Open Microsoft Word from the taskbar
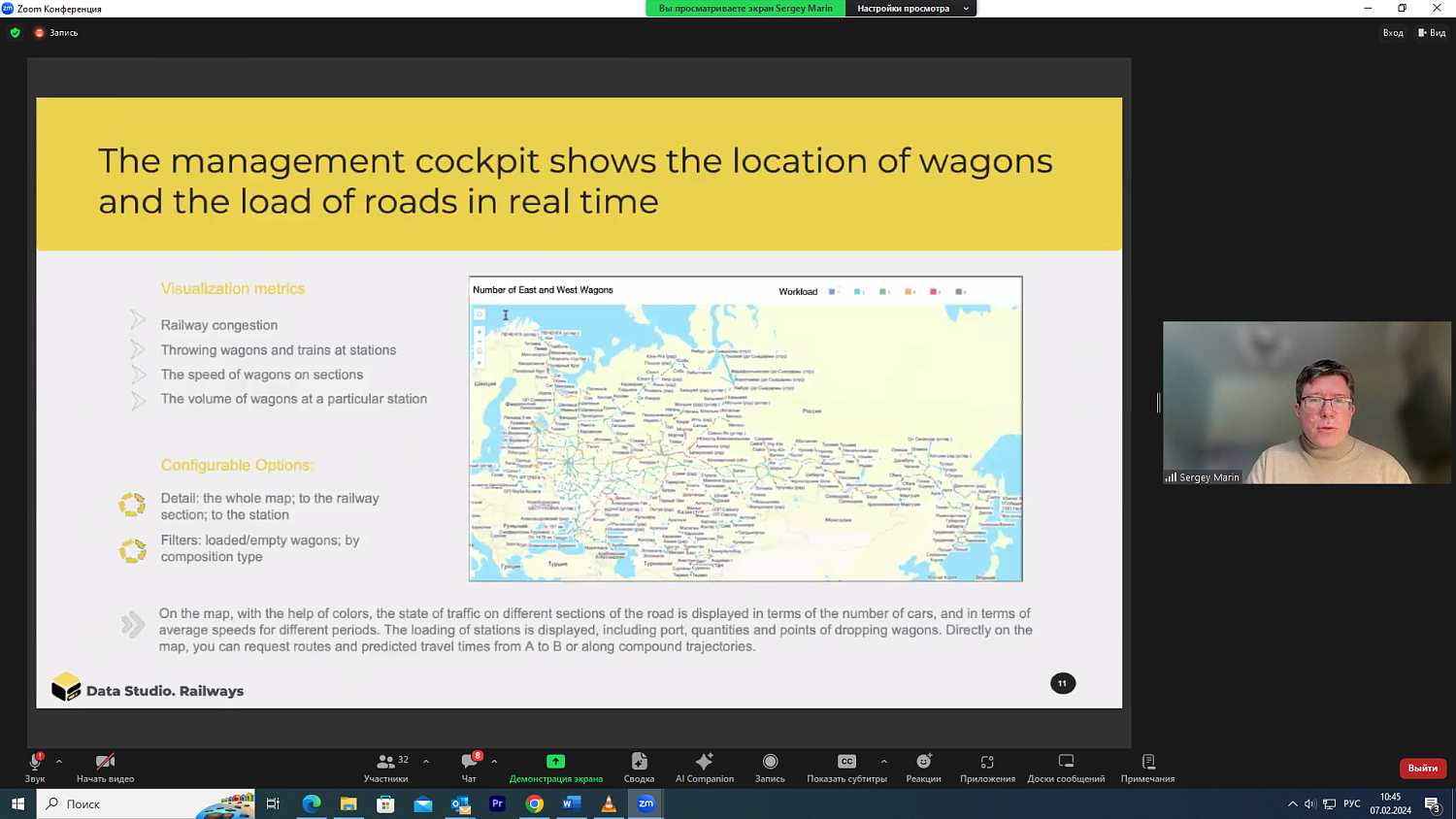This screenshot has height=819, width=1456. coord(571,803)
